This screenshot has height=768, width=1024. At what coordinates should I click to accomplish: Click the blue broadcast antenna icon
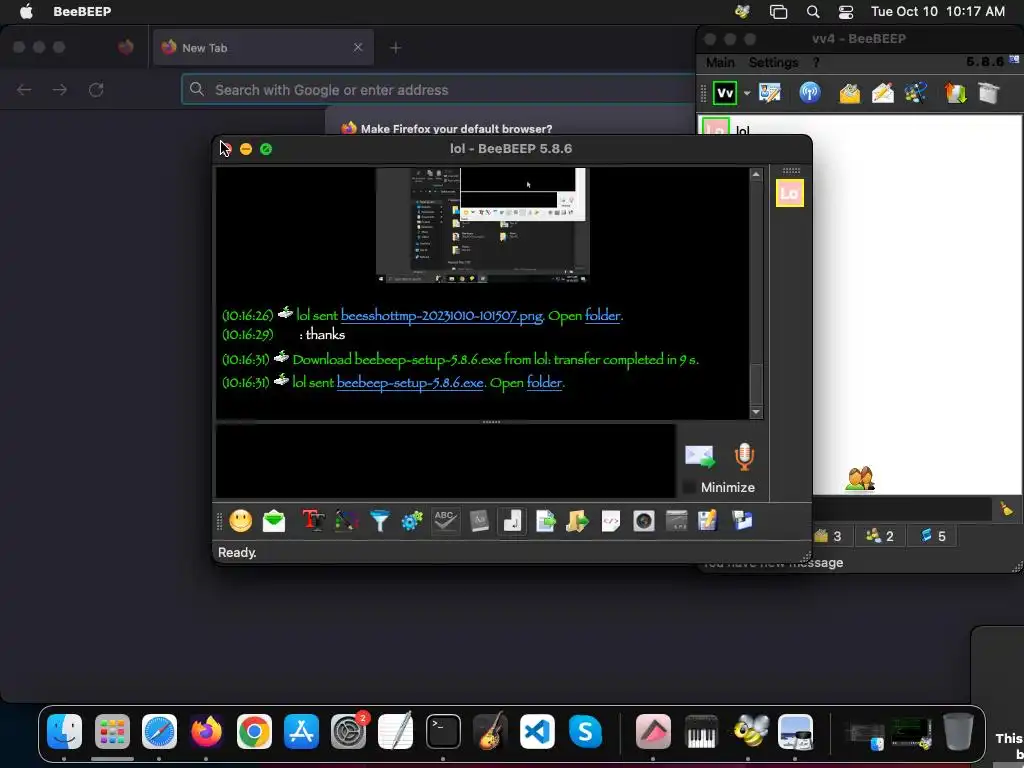(810, 93)
